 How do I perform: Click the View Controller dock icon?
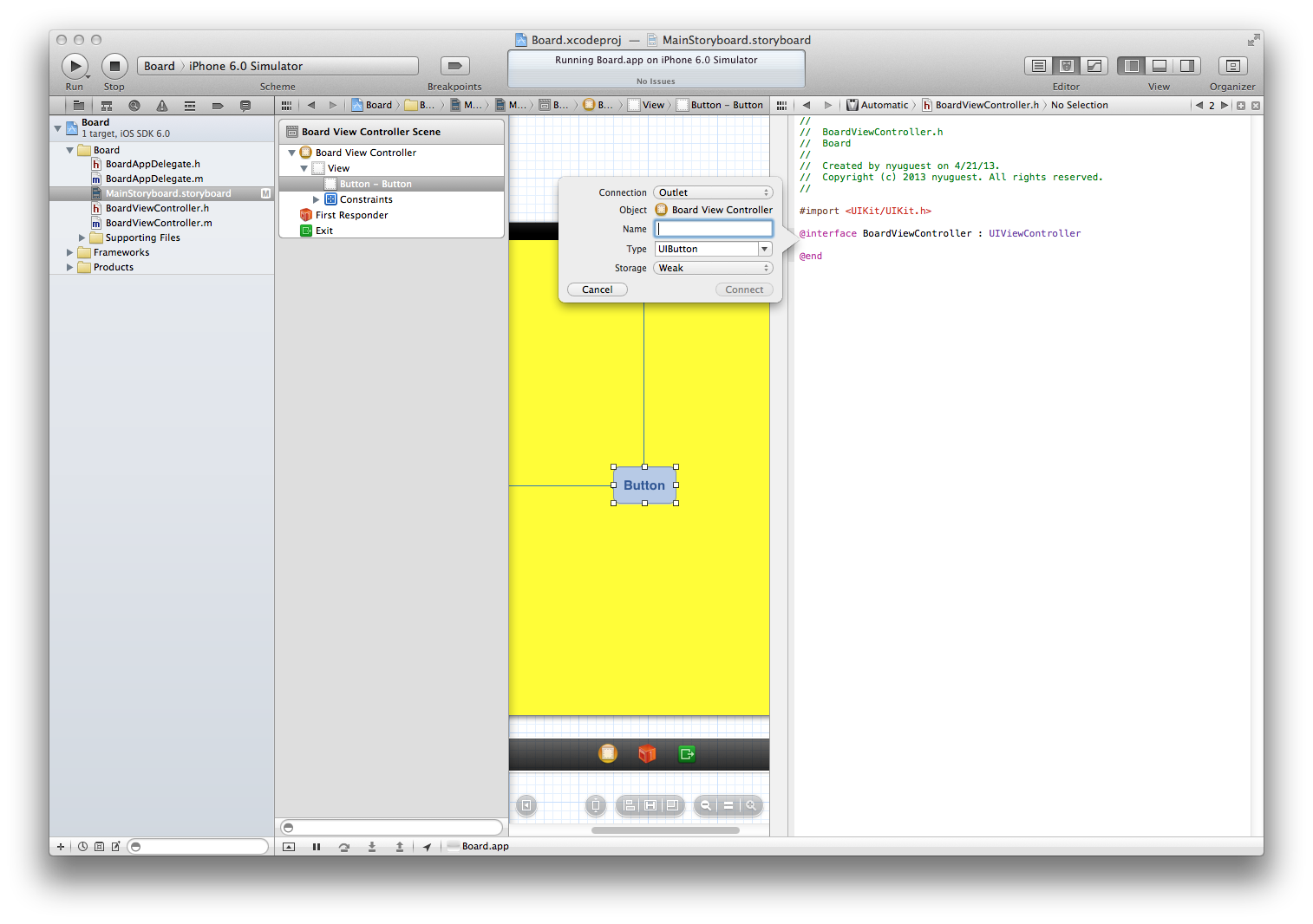(608, 753)
